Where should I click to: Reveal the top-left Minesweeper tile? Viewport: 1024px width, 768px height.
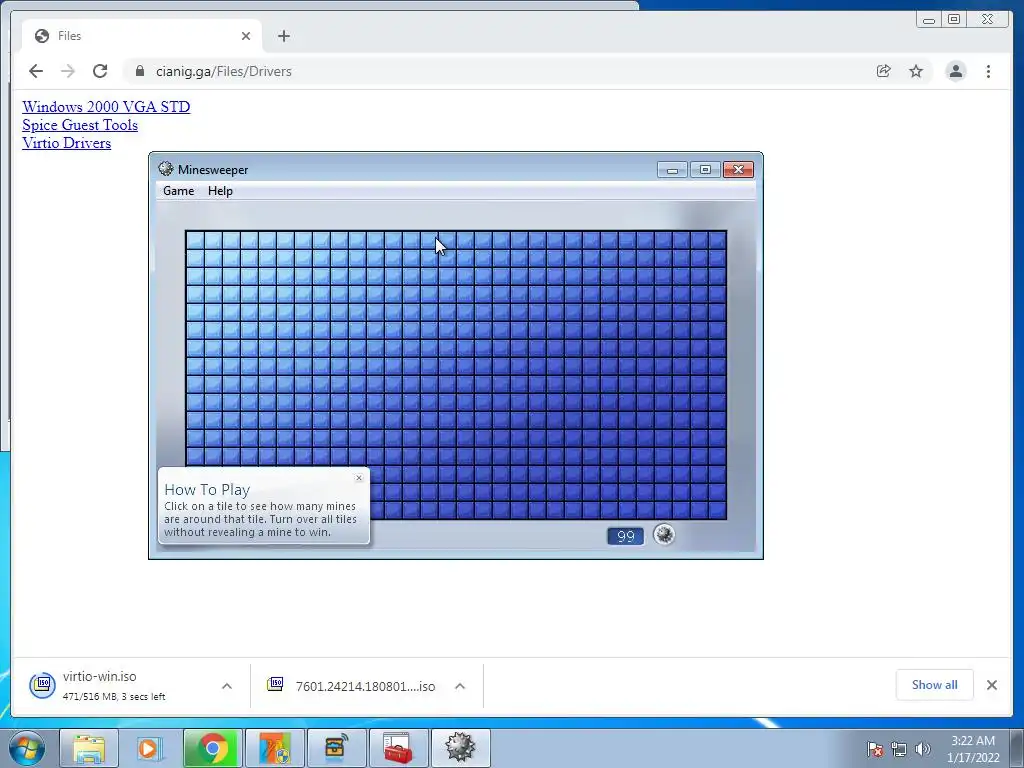(195, 240)
